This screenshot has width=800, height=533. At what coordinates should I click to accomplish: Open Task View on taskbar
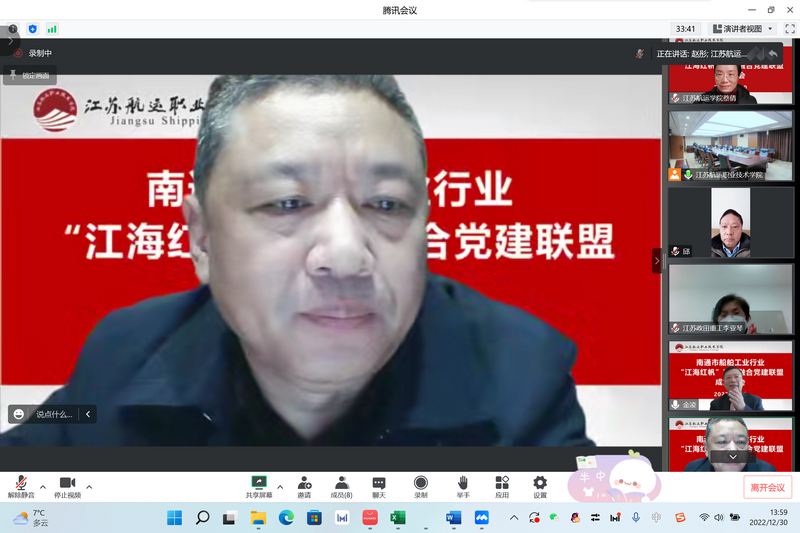pos(230,518)
